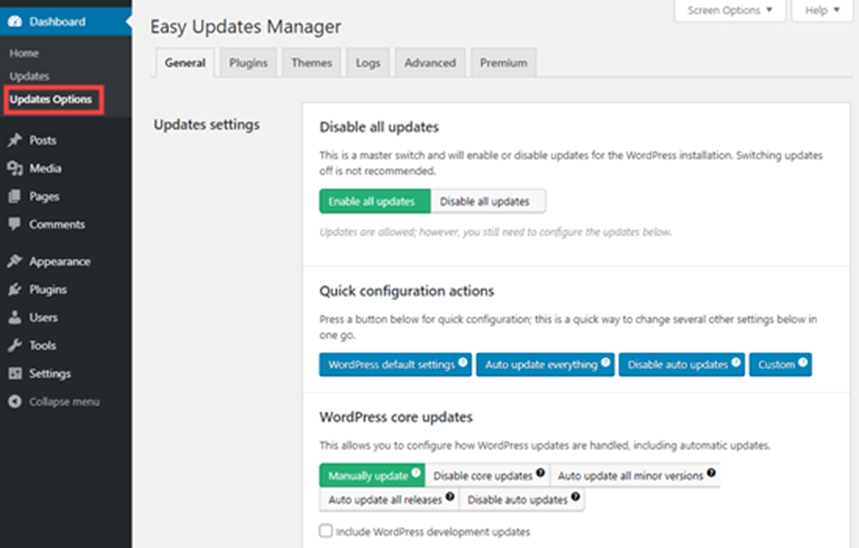The width and height of the screenshot is (859, 548).
Task: Open the Users menu
Action: [66, 317]
